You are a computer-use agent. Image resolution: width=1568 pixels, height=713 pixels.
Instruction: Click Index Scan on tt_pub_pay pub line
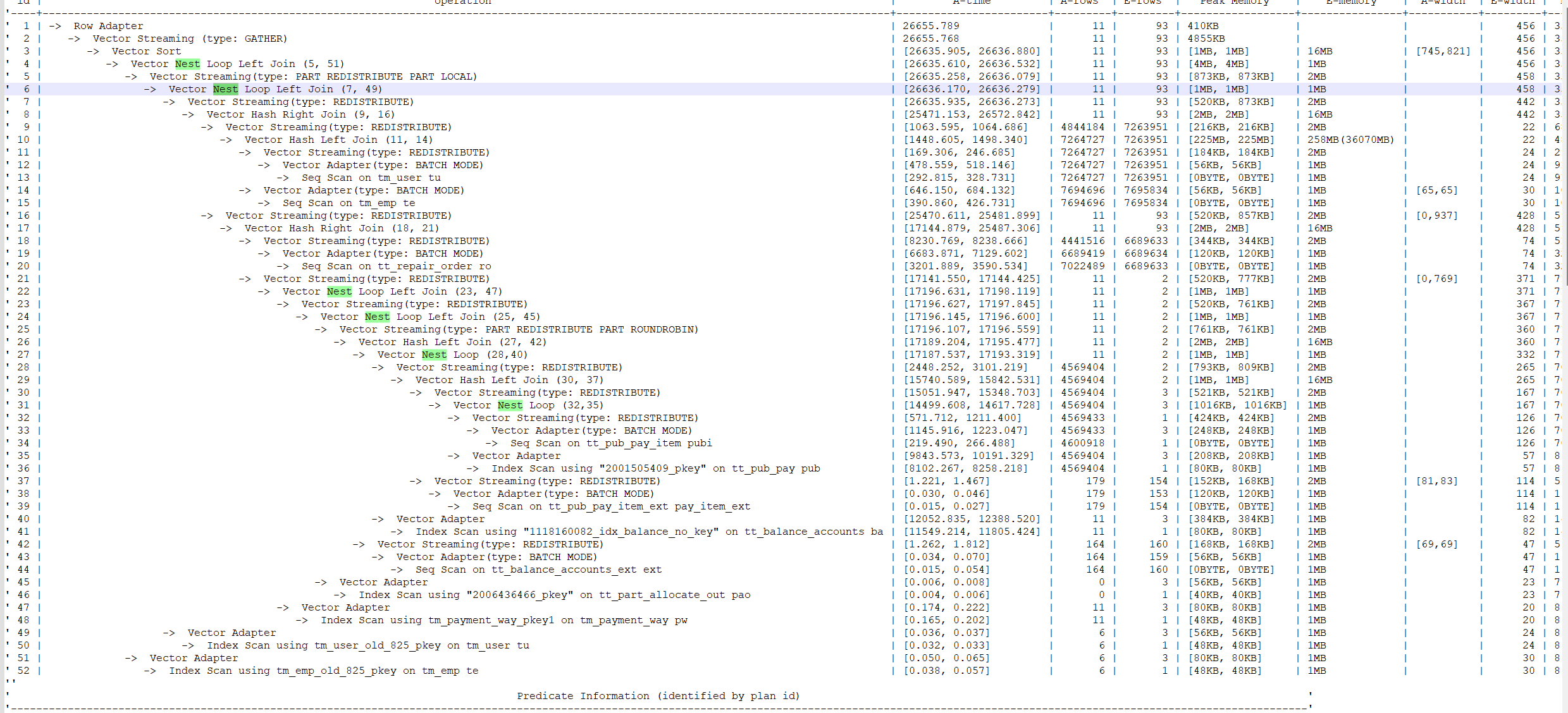coord(655,468)
